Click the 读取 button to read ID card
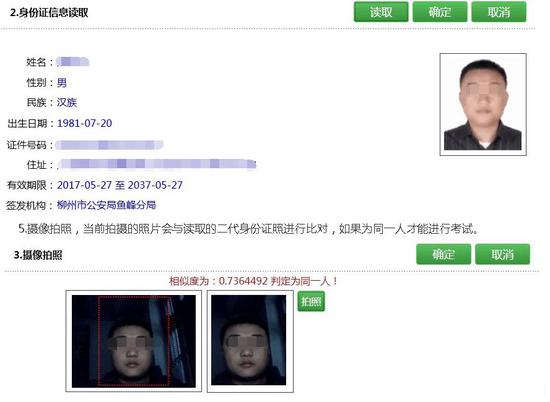The width and height of the screenshot is (550, 402). coord(381,12)
